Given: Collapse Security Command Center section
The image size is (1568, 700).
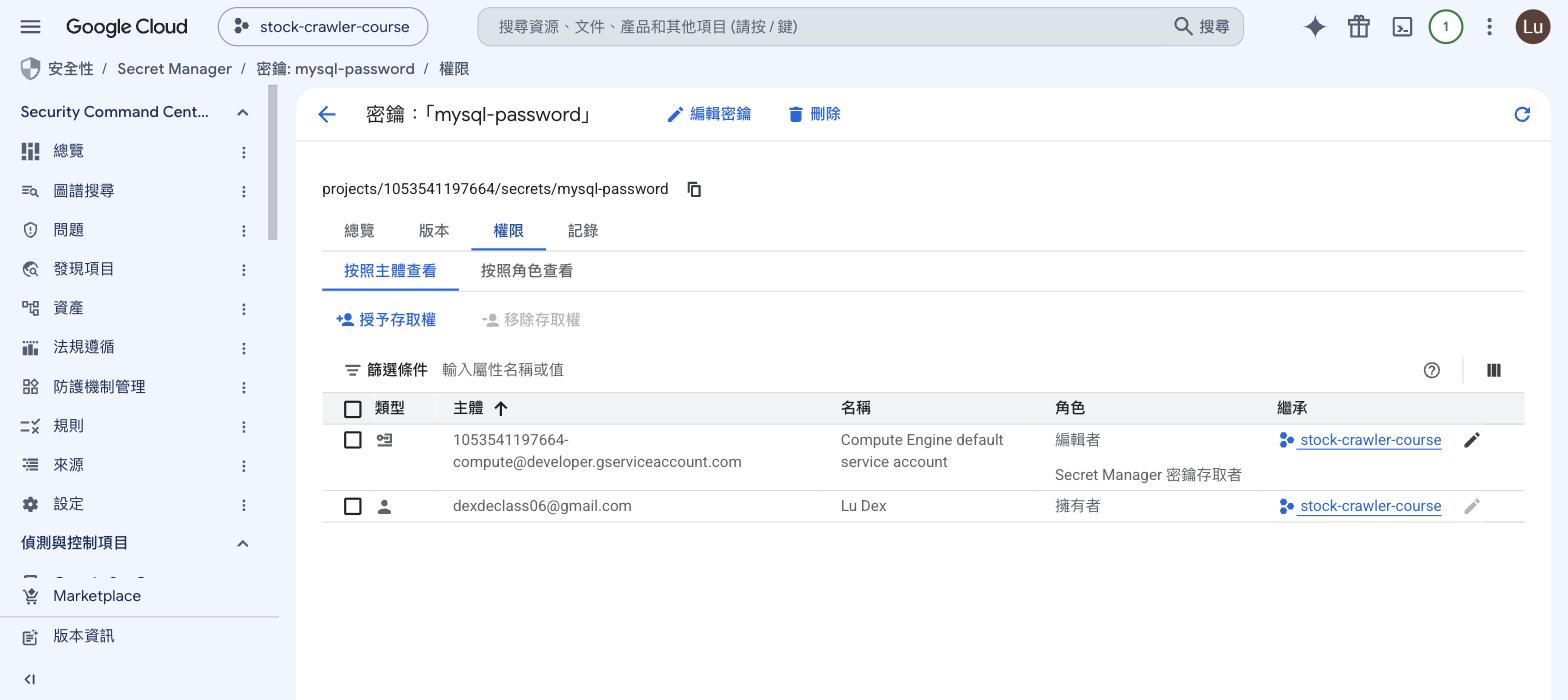Looking at the screenshot, I should (x=242, y=112).
